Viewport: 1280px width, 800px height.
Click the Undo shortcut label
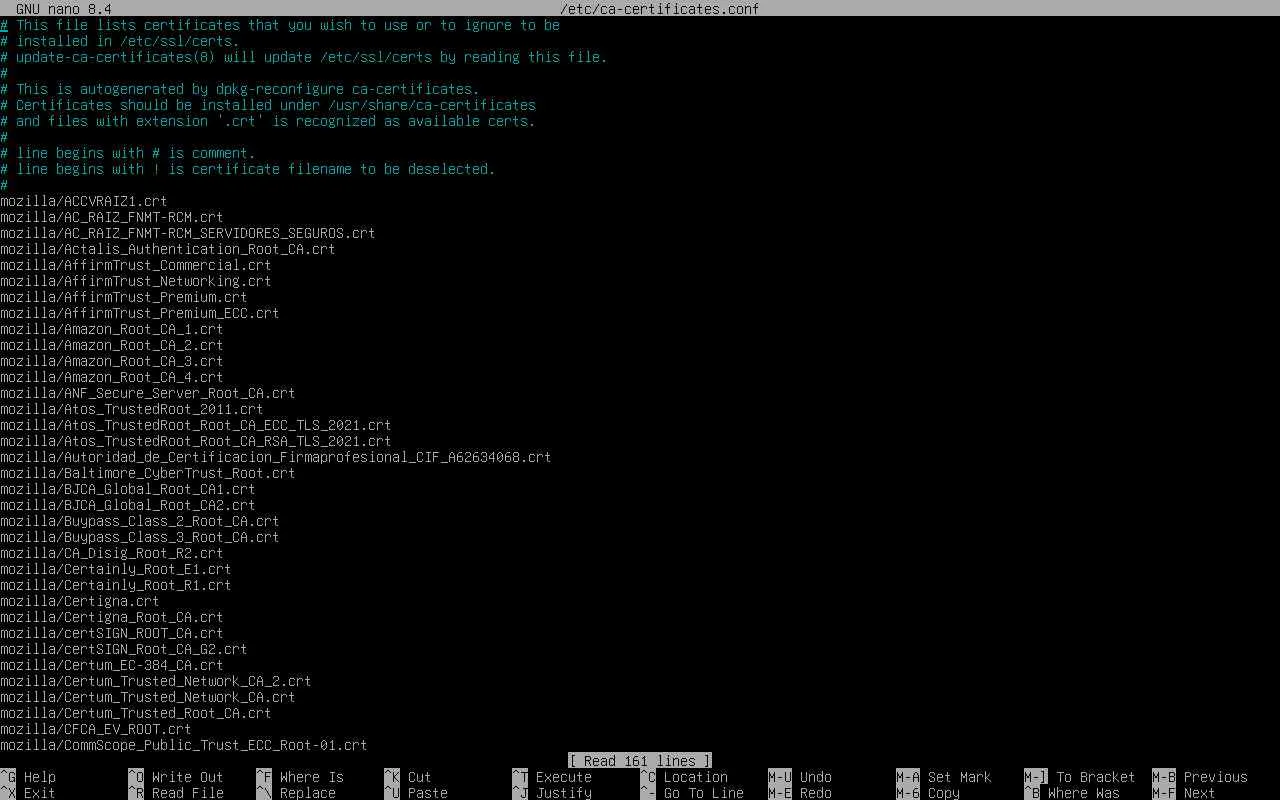pos(815,777)
